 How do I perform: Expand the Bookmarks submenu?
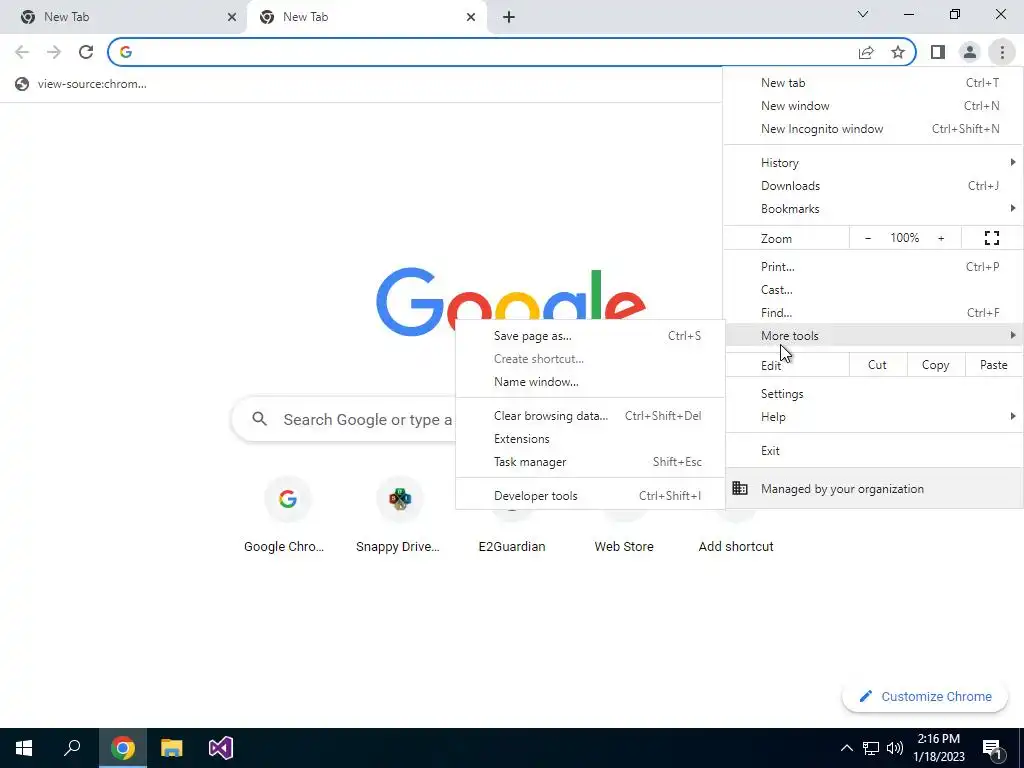coord(873,209)
